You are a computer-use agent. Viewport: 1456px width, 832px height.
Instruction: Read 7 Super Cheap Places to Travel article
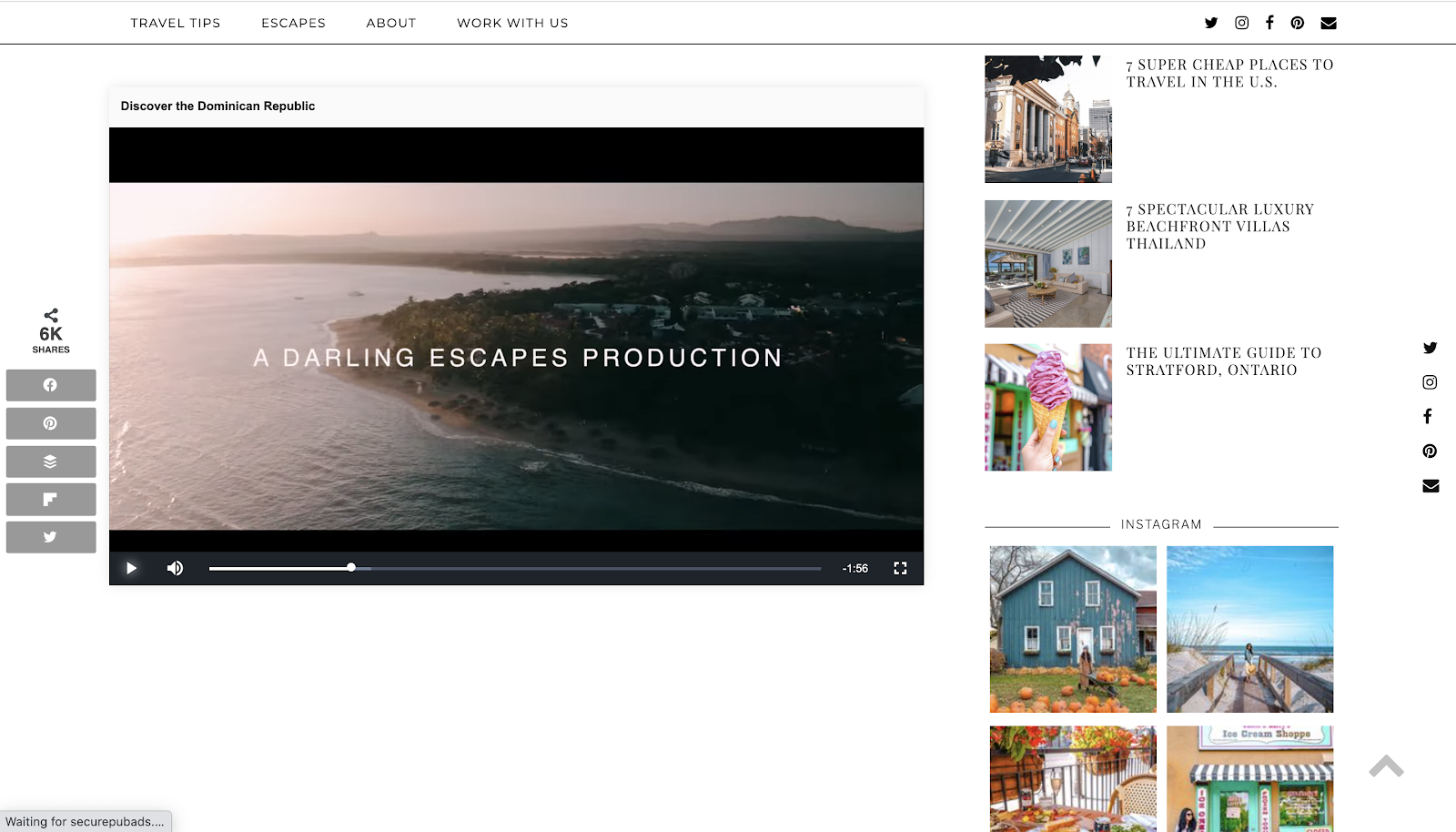pos(1229,73)
